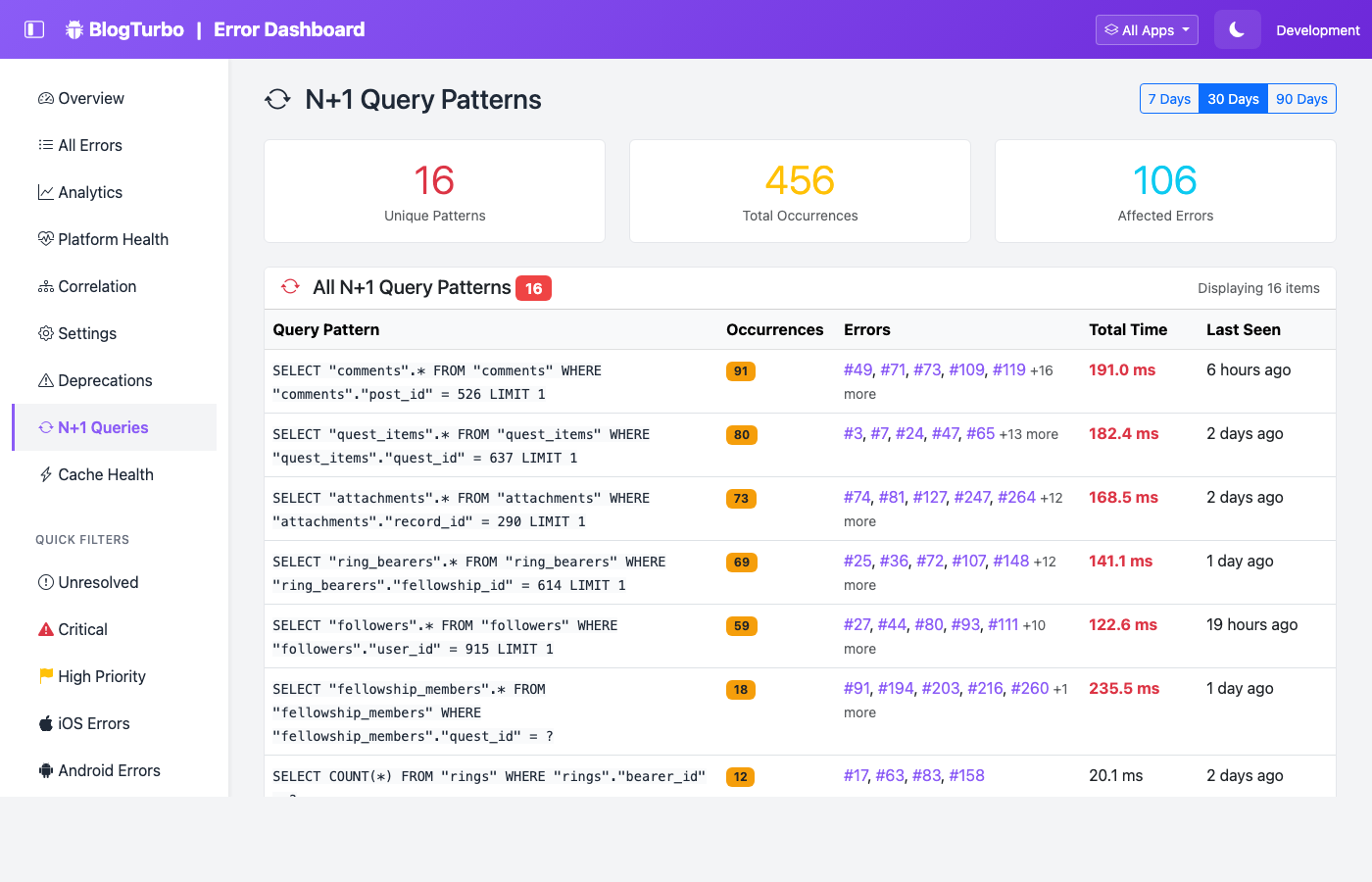The image size is (1372, 882).
Task: Click the 91 occurrences badge
Action: click(741, 370)
